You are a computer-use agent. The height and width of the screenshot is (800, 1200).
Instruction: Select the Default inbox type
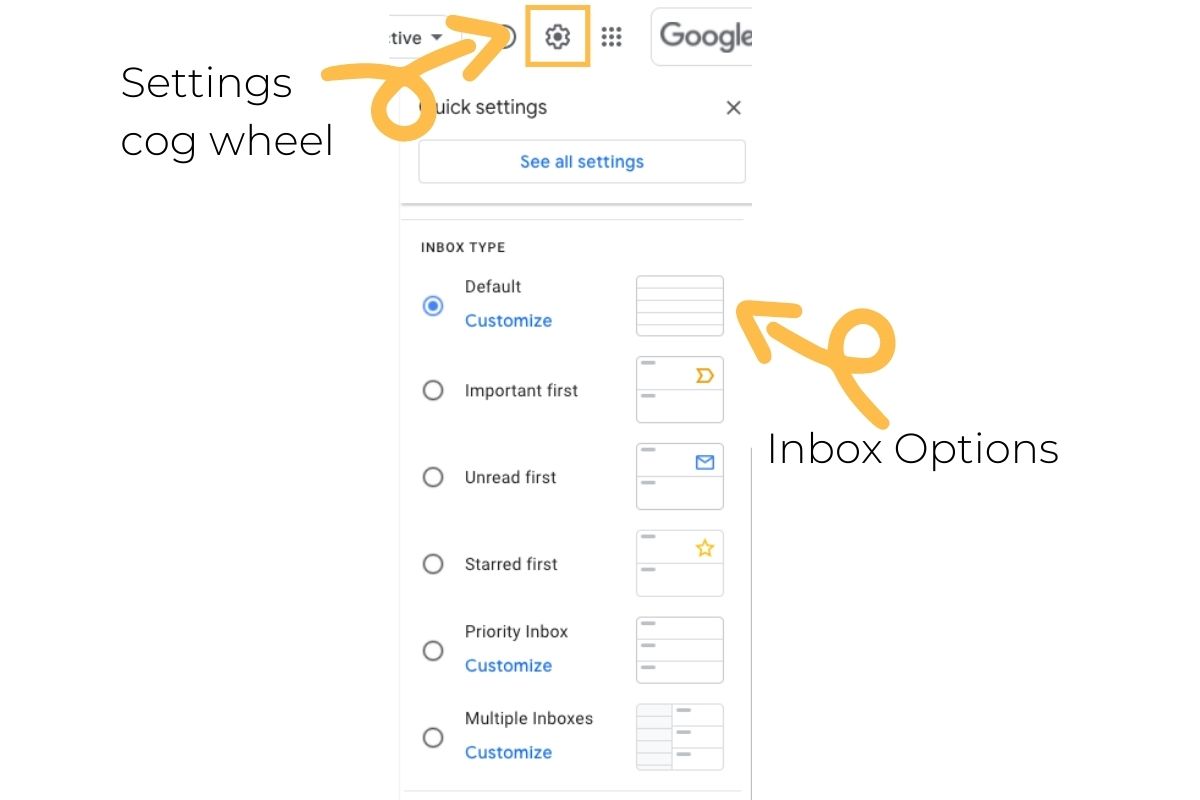433,306
